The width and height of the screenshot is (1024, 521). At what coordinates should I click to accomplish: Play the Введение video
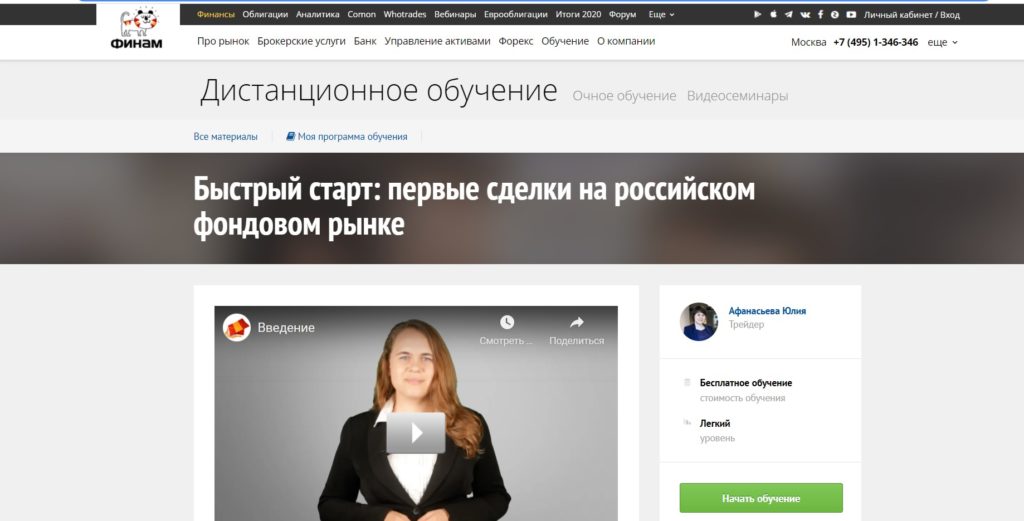pyautogui.click(x=415, y=432)
